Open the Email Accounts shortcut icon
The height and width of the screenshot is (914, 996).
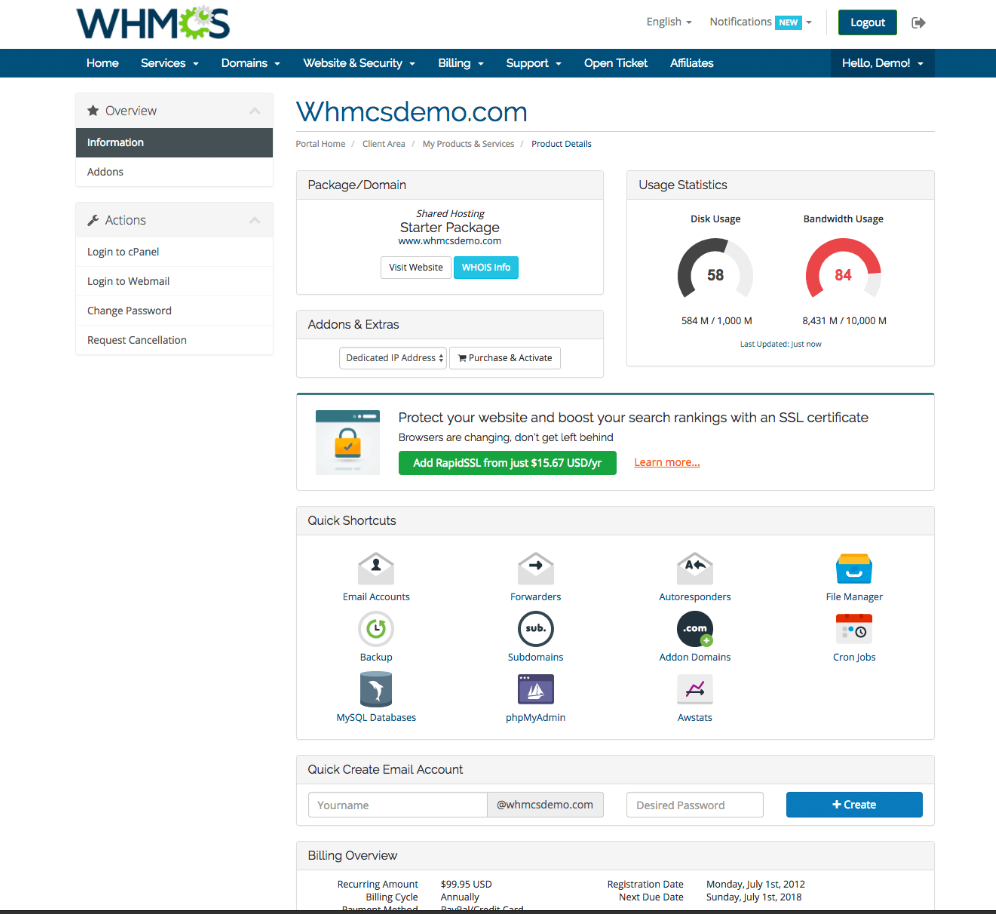[376, 568]
